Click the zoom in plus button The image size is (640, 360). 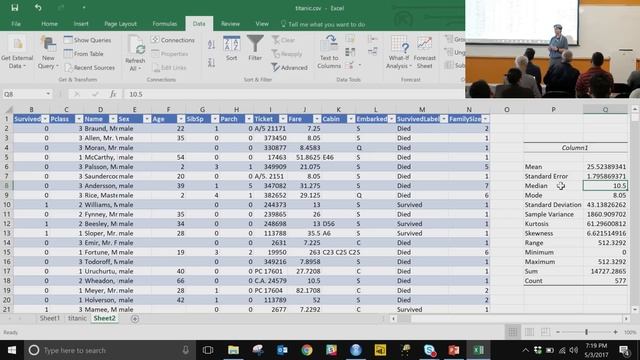click(x=616, y=332)
